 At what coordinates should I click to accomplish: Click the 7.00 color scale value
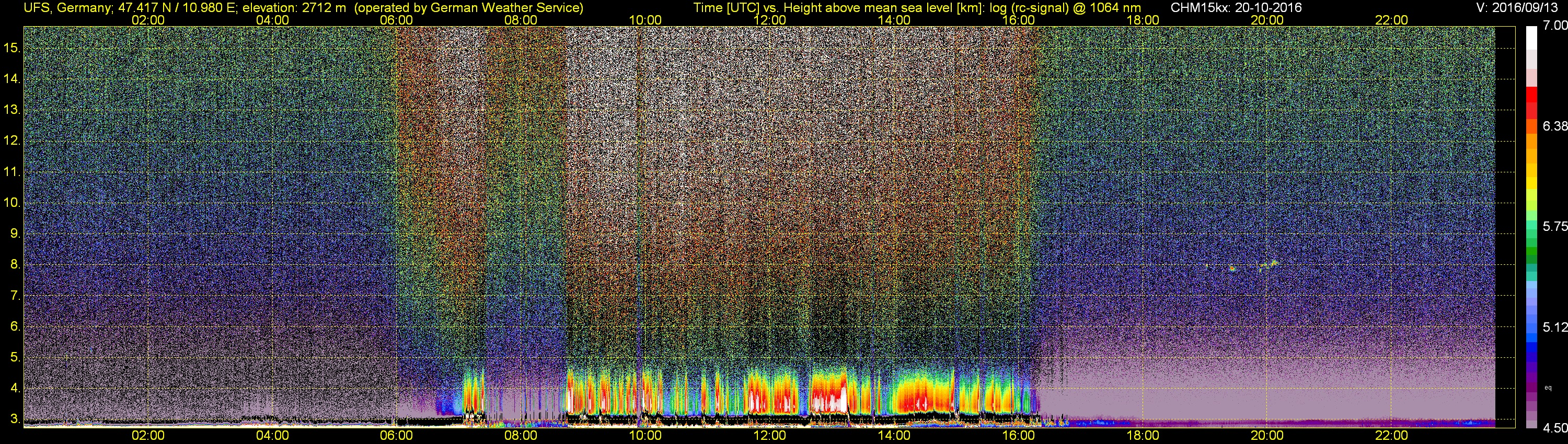1555,26
